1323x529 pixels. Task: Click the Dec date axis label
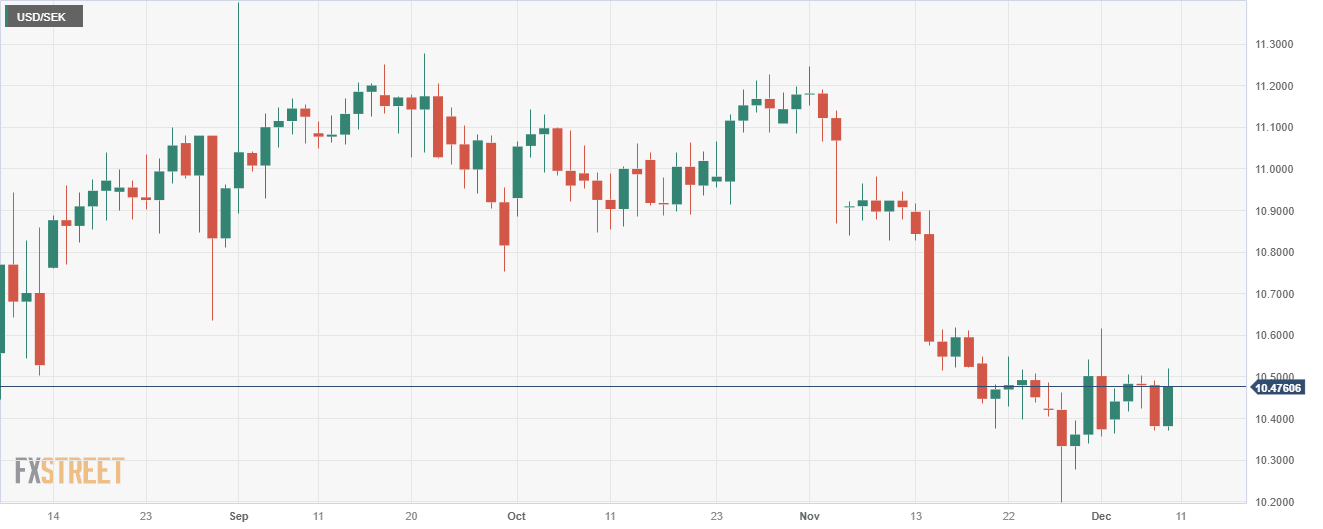click(x=1102, y=516)
